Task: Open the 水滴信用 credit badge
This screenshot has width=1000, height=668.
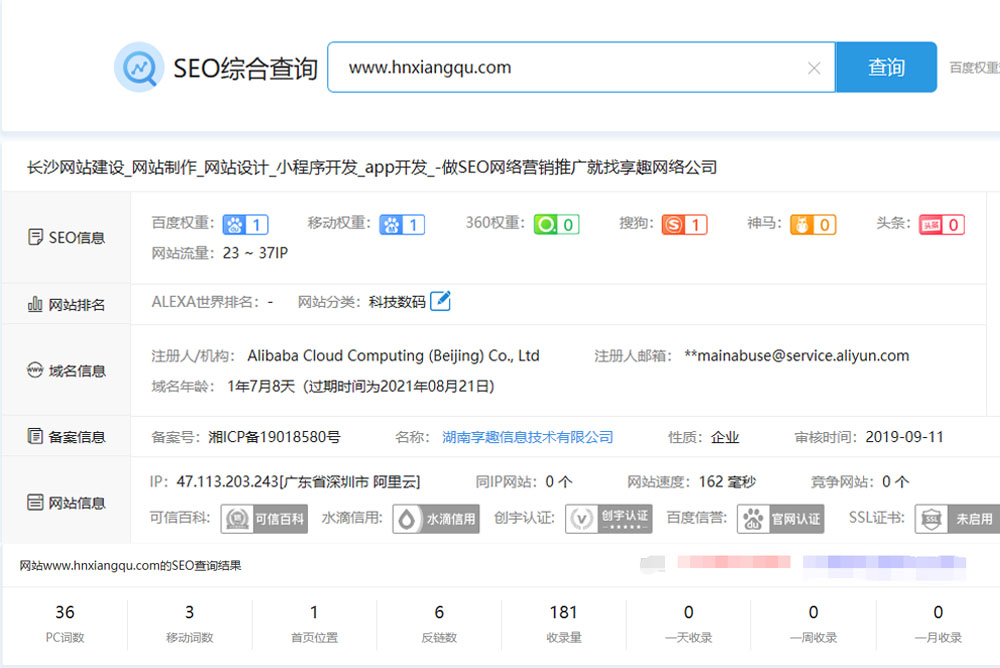Action: point(436,519)
